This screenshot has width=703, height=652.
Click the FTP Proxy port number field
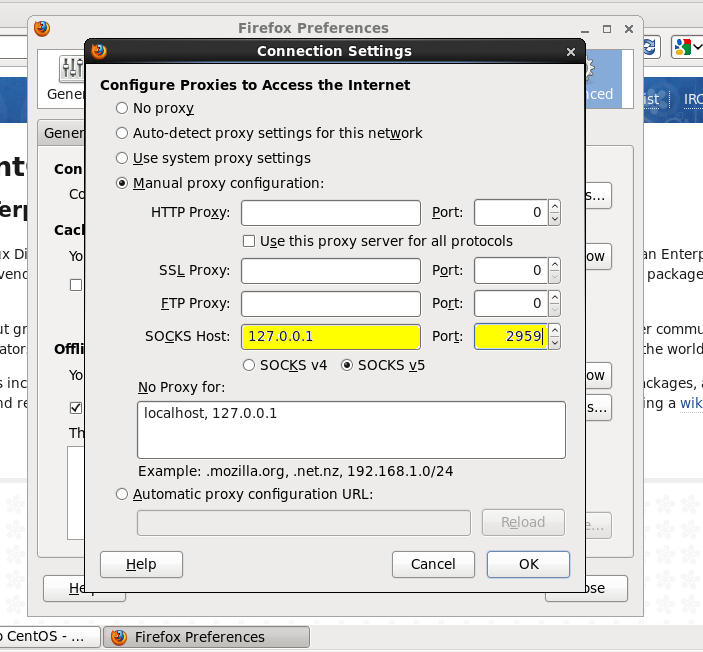[511, 304]
